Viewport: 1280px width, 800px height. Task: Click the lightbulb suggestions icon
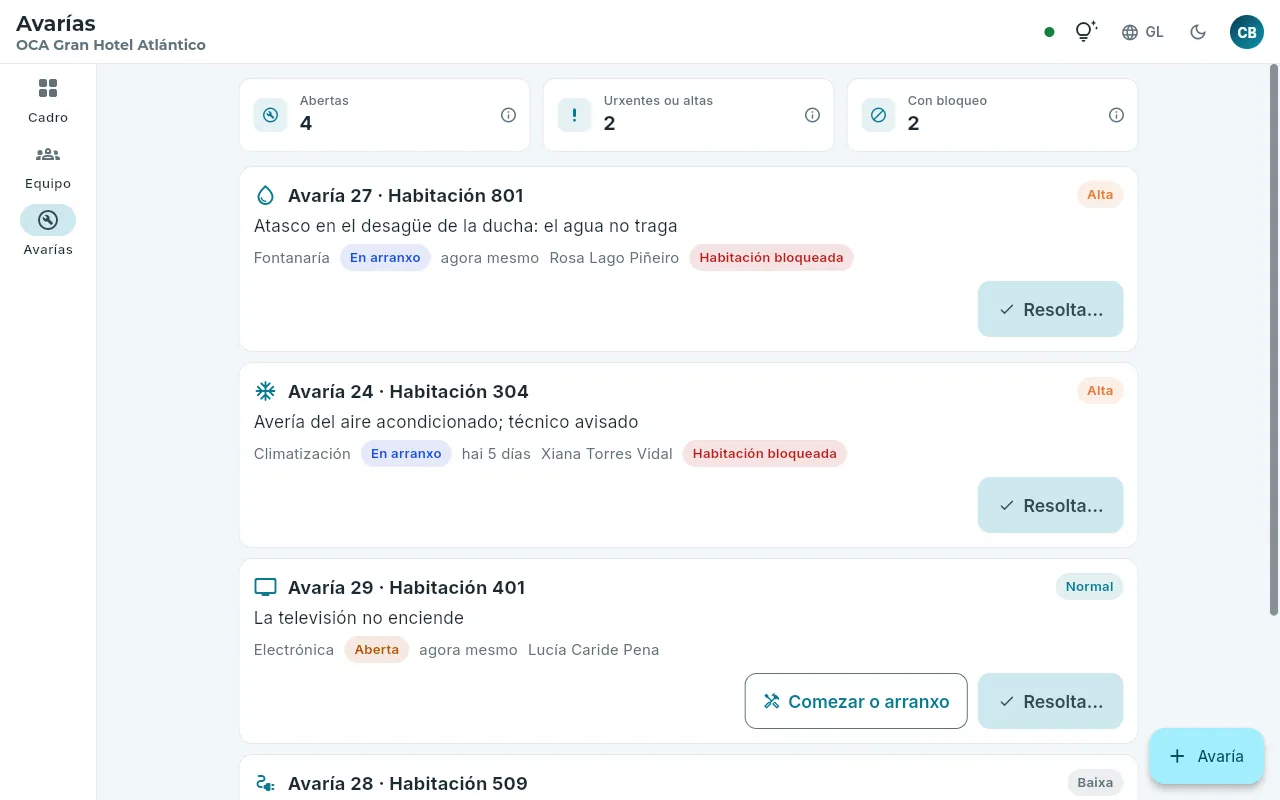point(1086,32)
